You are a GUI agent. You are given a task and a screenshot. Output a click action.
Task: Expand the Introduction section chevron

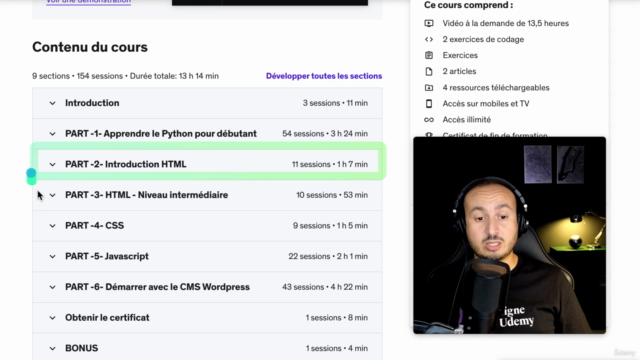click(x=52, y=103)
